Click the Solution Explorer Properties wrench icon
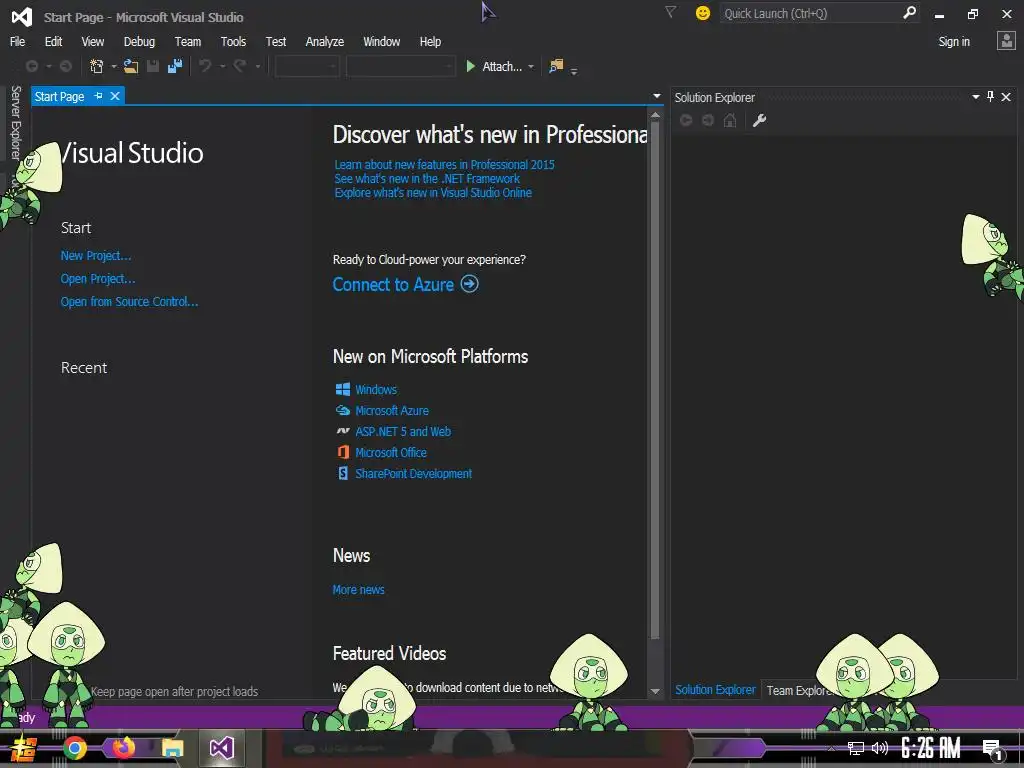Image resolution: width=1024 pixels, height=768 pixels. (759, 120)
